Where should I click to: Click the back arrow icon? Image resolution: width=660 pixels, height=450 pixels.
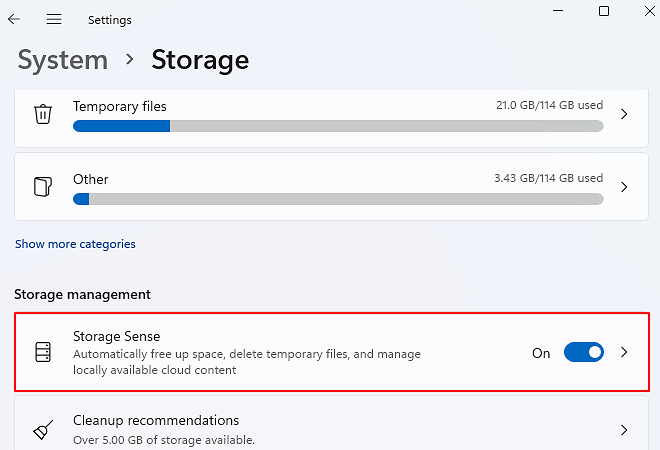click(14, 19)
